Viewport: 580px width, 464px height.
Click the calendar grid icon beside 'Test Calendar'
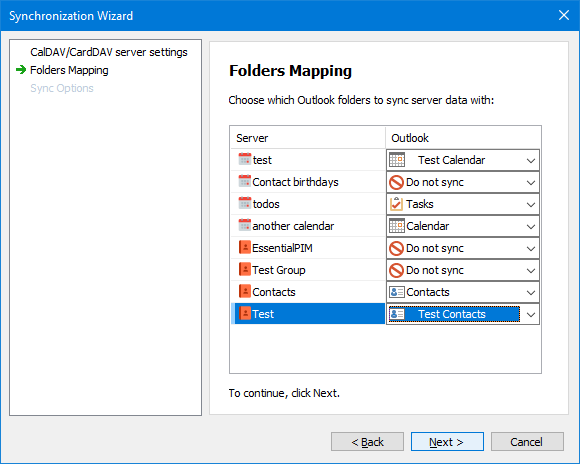point(397,160)
